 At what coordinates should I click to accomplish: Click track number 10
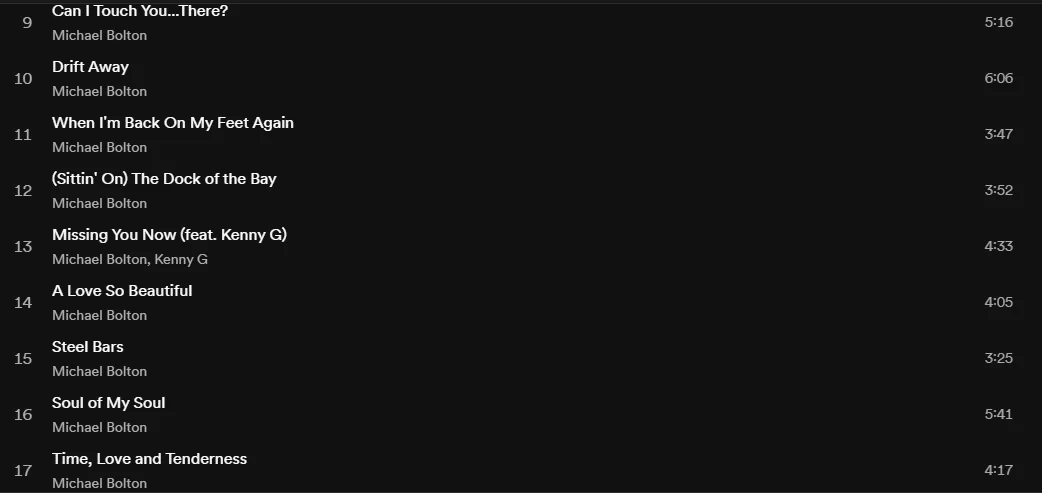(23, 78)
